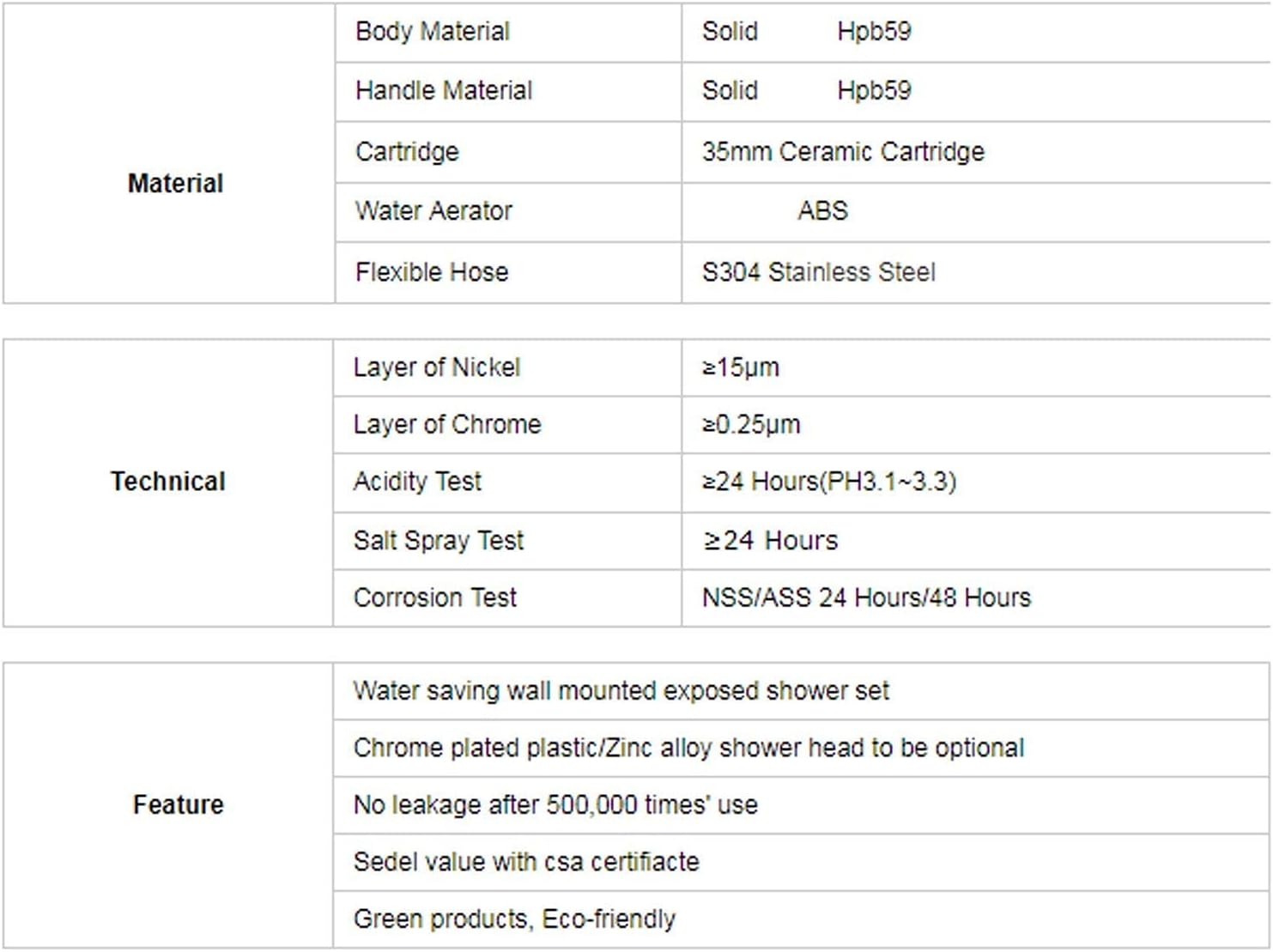Click the Layer of Nickel label
Screen dimensions: 1273x952
coord(437,367)
